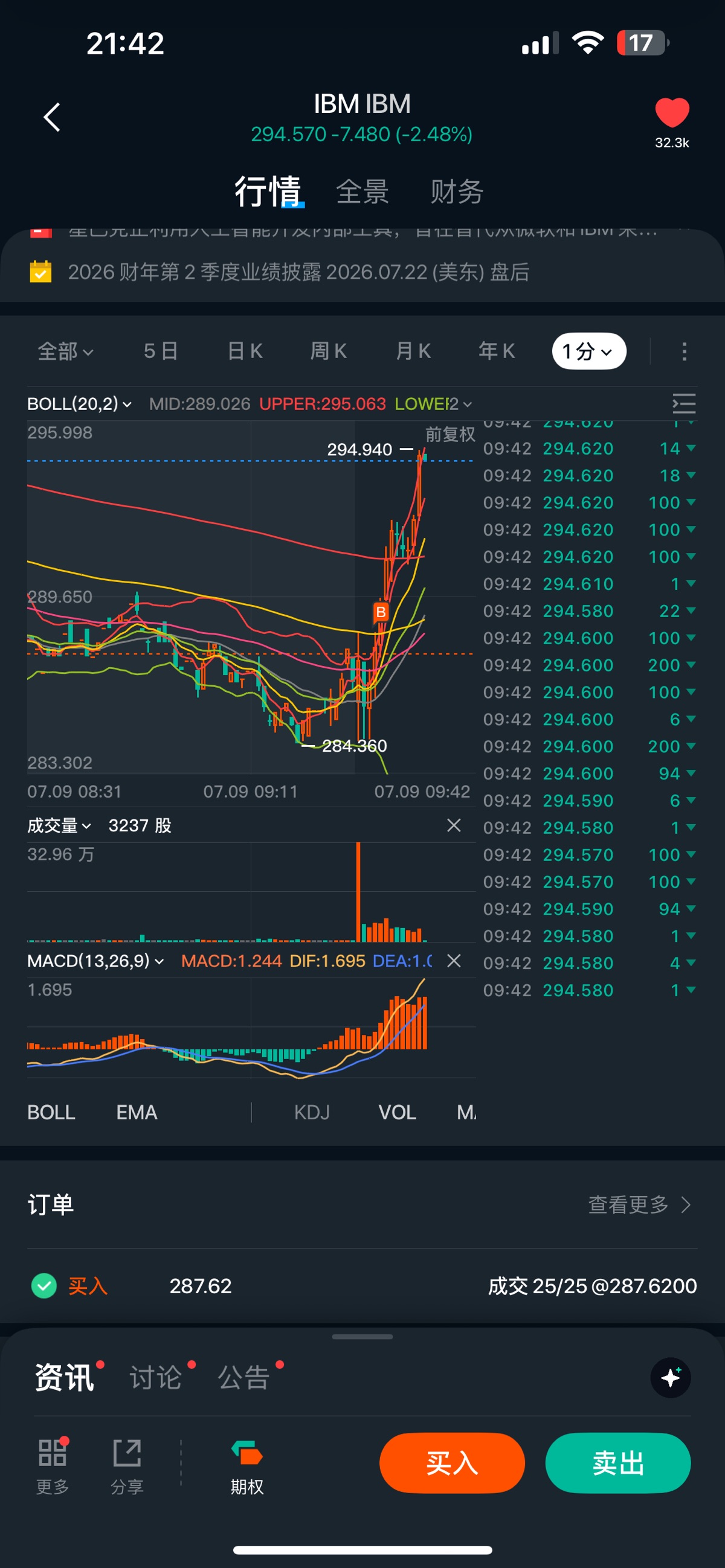Expand the 1分 interval dropdown

click(588, 351)
